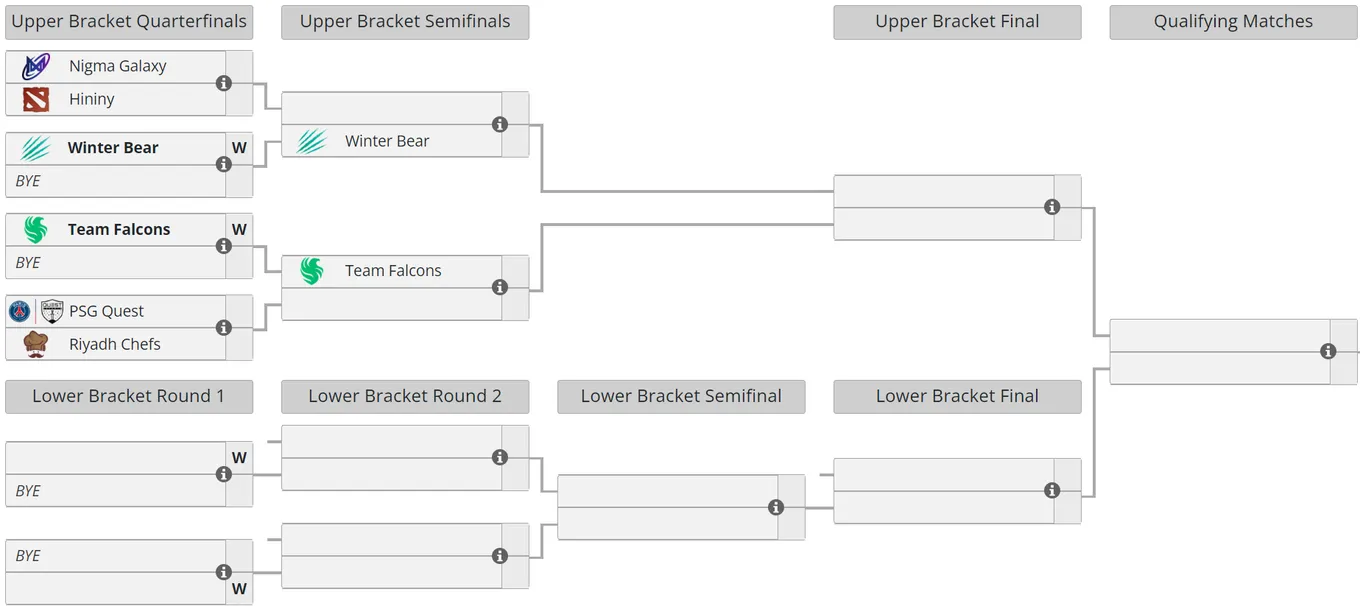The width and height of the screenshot is (1360, 606).
Task: Open Nigma Galaxy team link
Action: coord(118,67)
